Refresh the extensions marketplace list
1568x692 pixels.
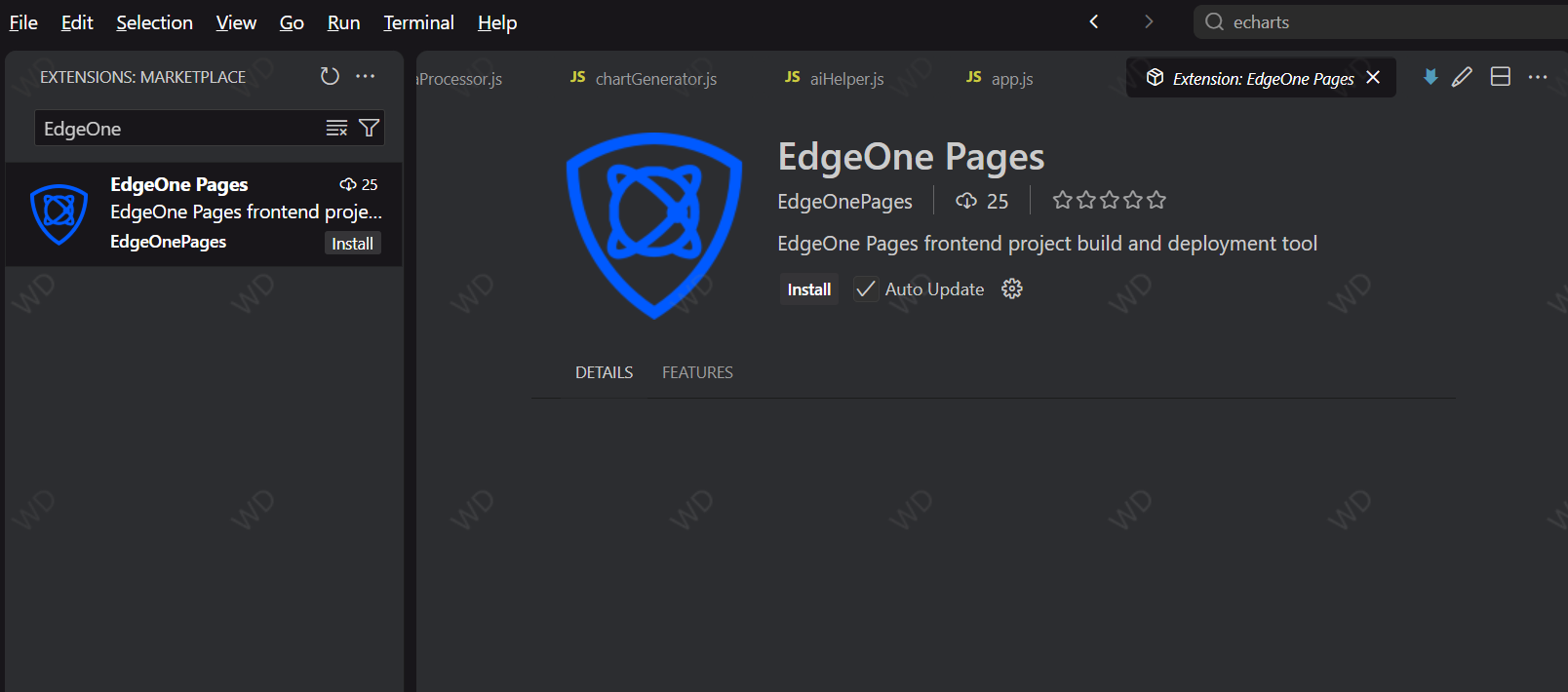point(330,76)
